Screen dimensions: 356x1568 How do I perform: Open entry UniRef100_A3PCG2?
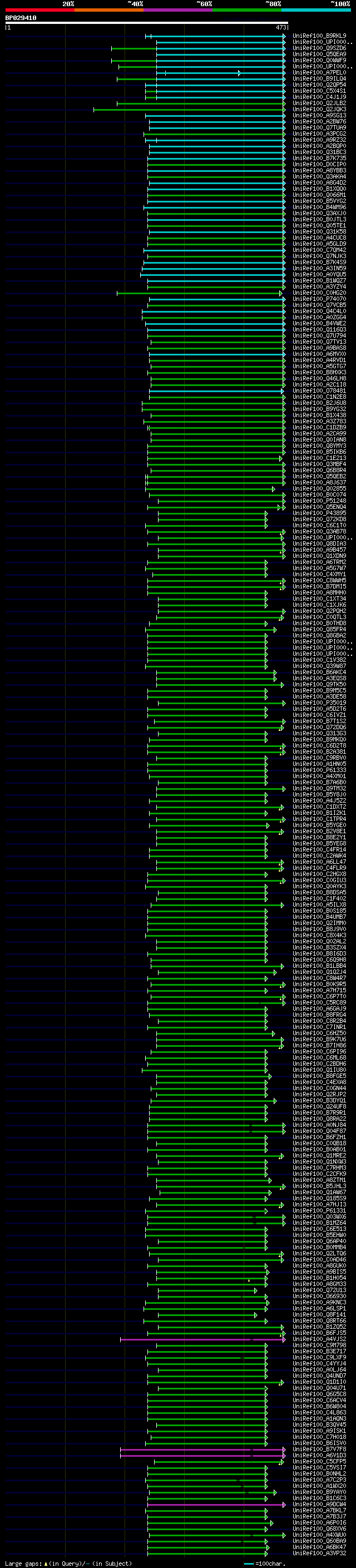319,134
